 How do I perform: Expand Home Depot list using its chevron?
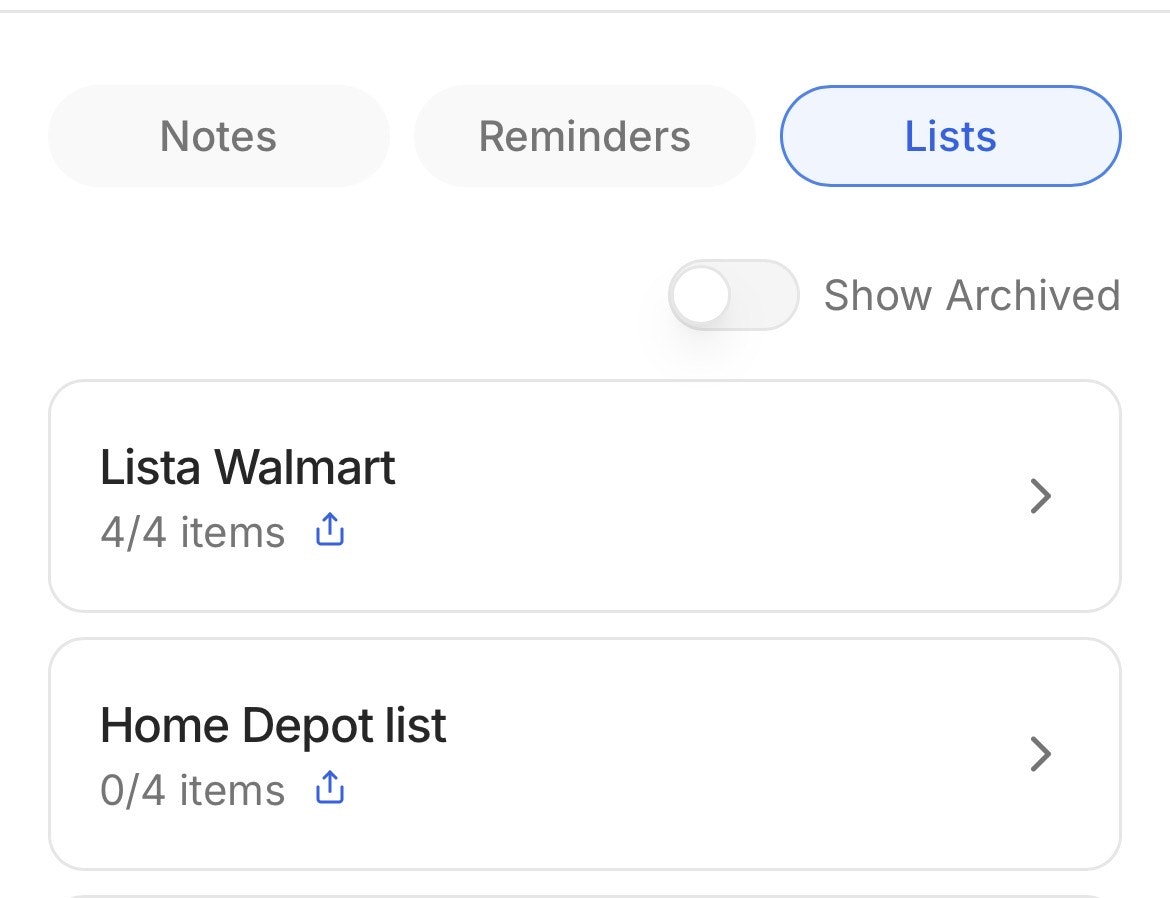point(1041,754)
